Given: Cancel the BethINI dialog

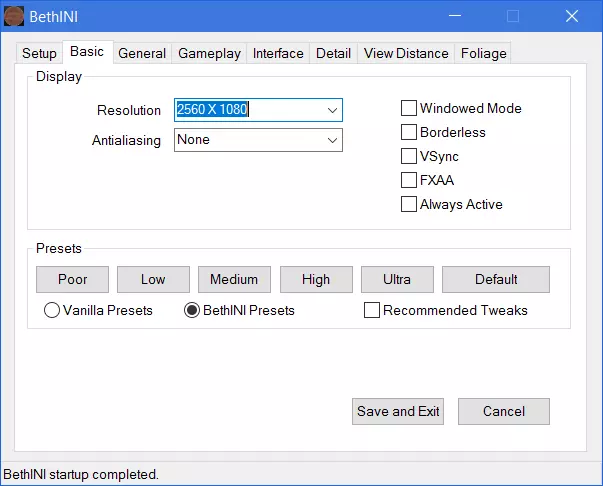Looking at the screenshot, I should 504,411.
